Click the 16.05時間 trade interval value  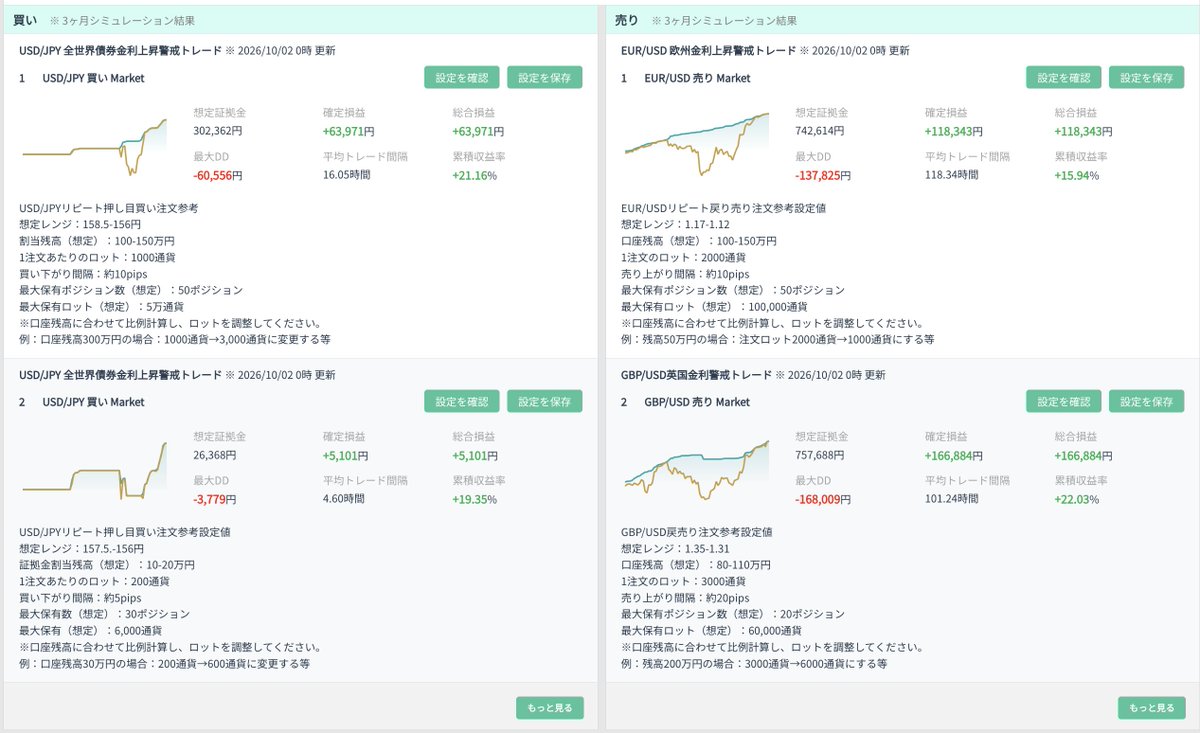tap(347, 175)
